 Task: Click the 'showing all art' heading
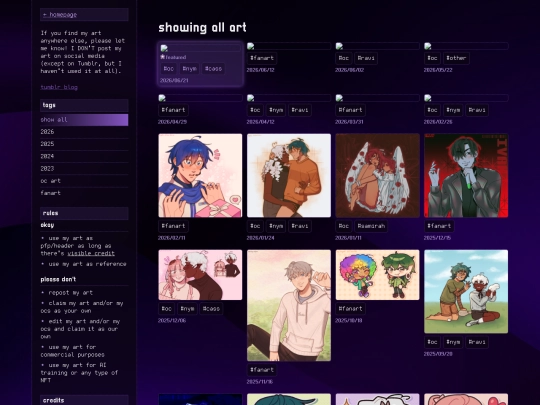coord(202,28)
